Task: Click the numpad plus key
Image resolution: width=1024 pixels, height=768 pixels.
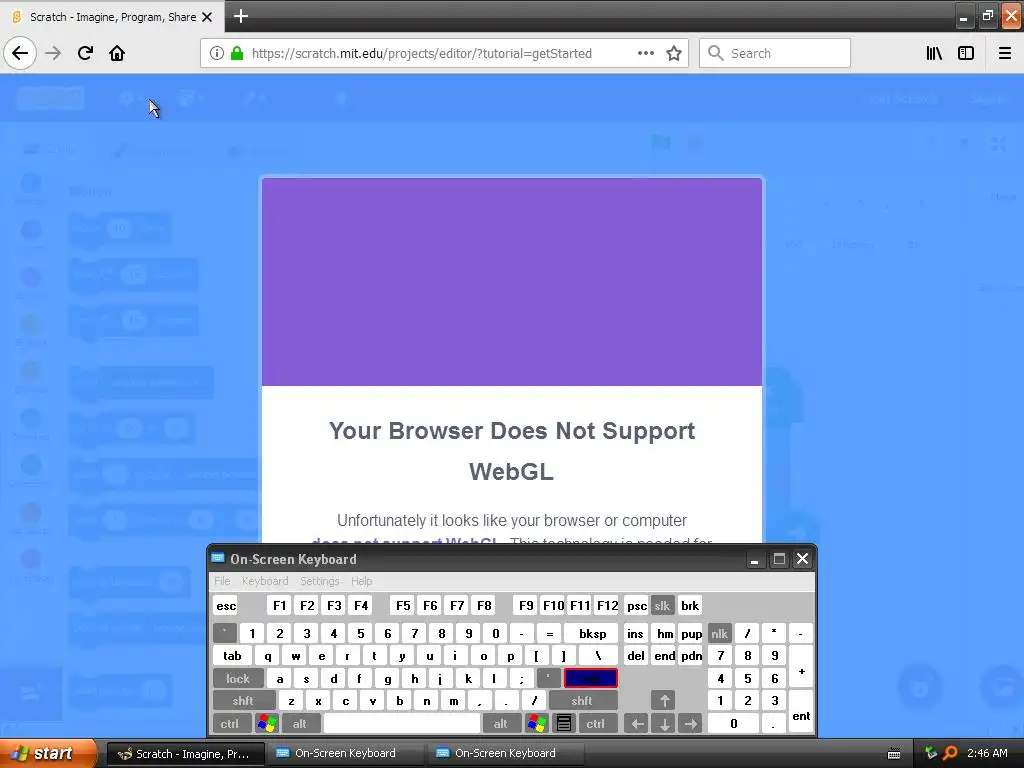Action: pos(801,667)
